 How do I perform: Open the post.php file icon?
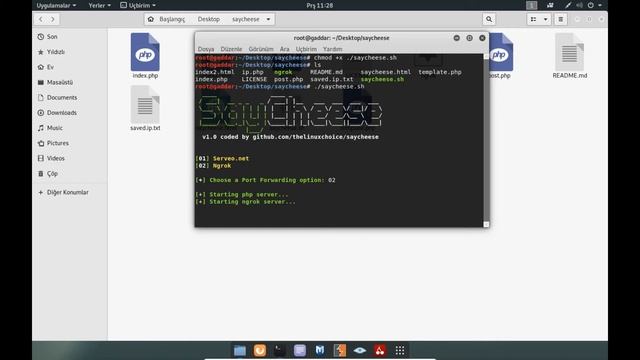500,52
